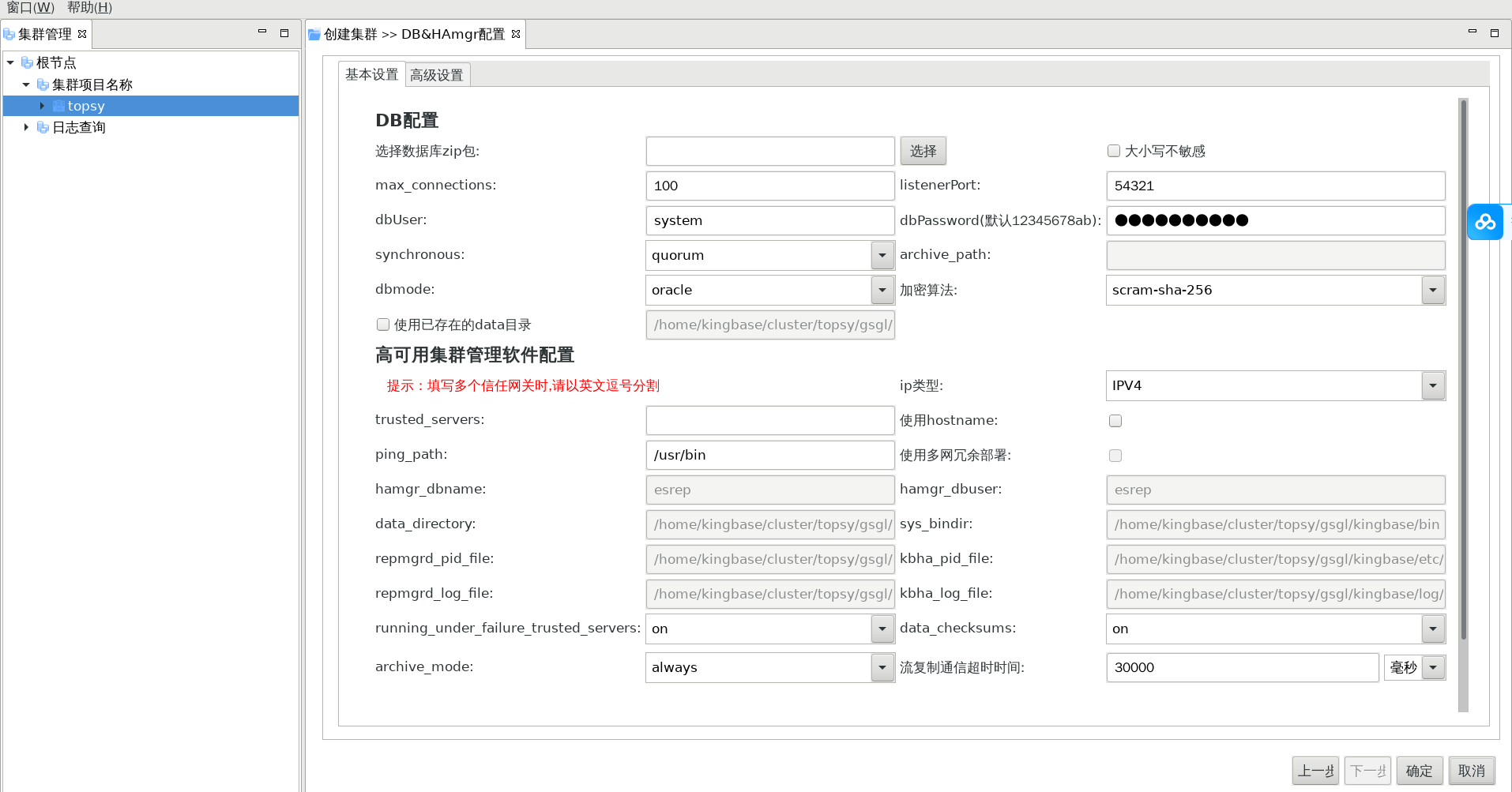Enable the 大小写不敏感 checkbox
Image resolution: width=1512 pixels, height=792 pixels.
(x=1114, y=151)
